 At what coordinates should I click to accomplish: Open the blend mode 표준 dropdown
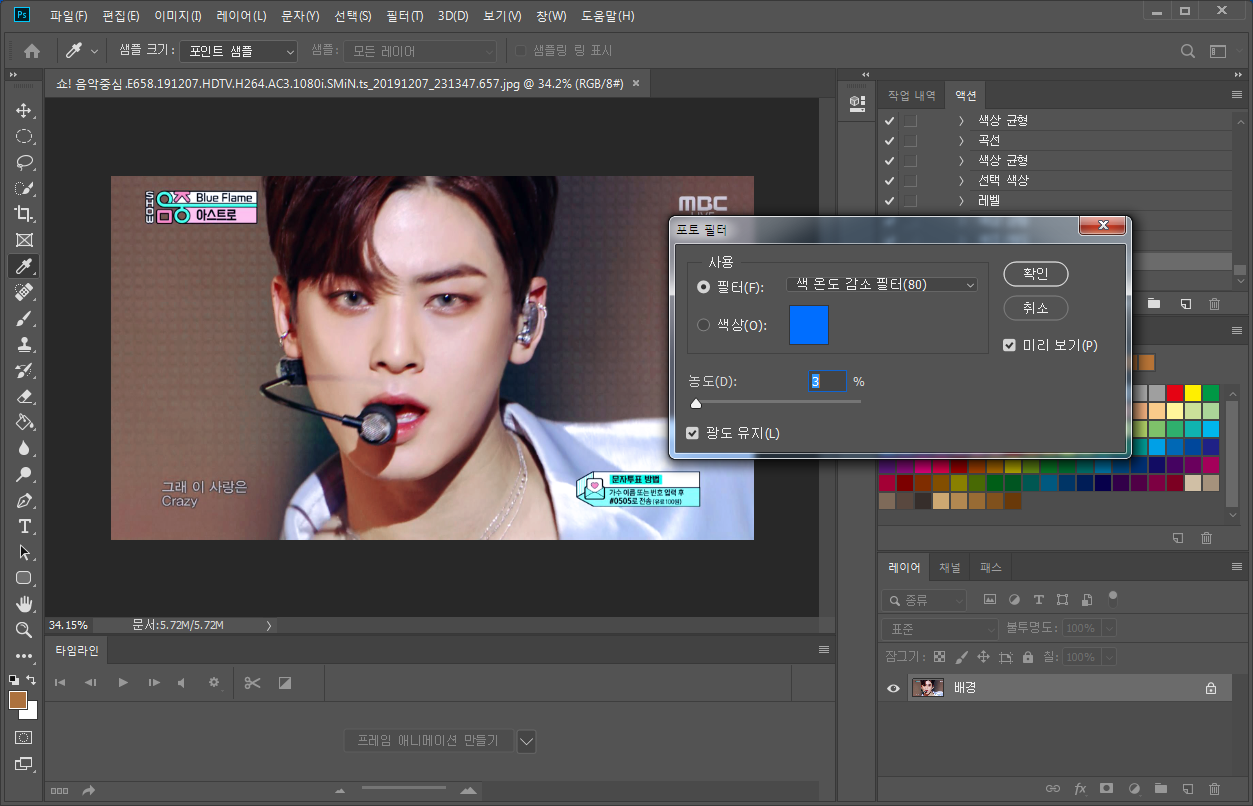click(941, 629)
